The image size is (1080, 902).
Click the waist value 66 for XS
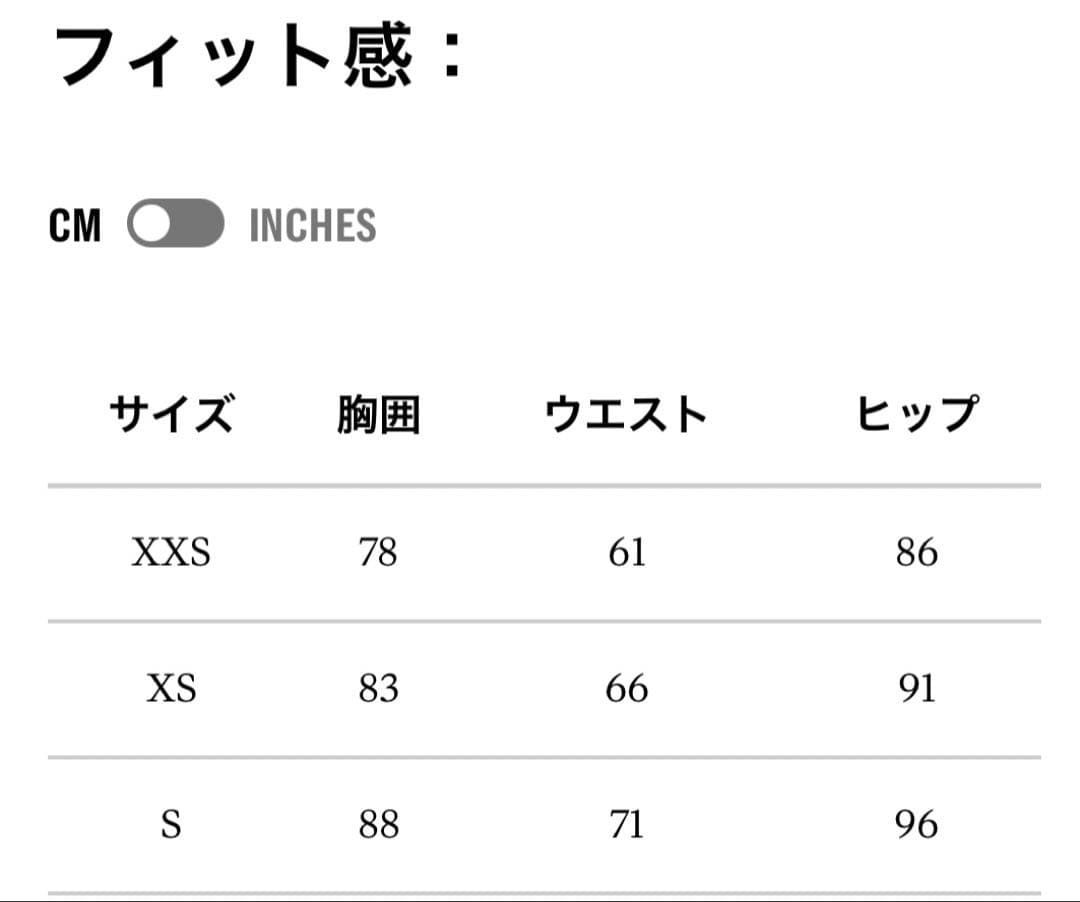(625, 688)
